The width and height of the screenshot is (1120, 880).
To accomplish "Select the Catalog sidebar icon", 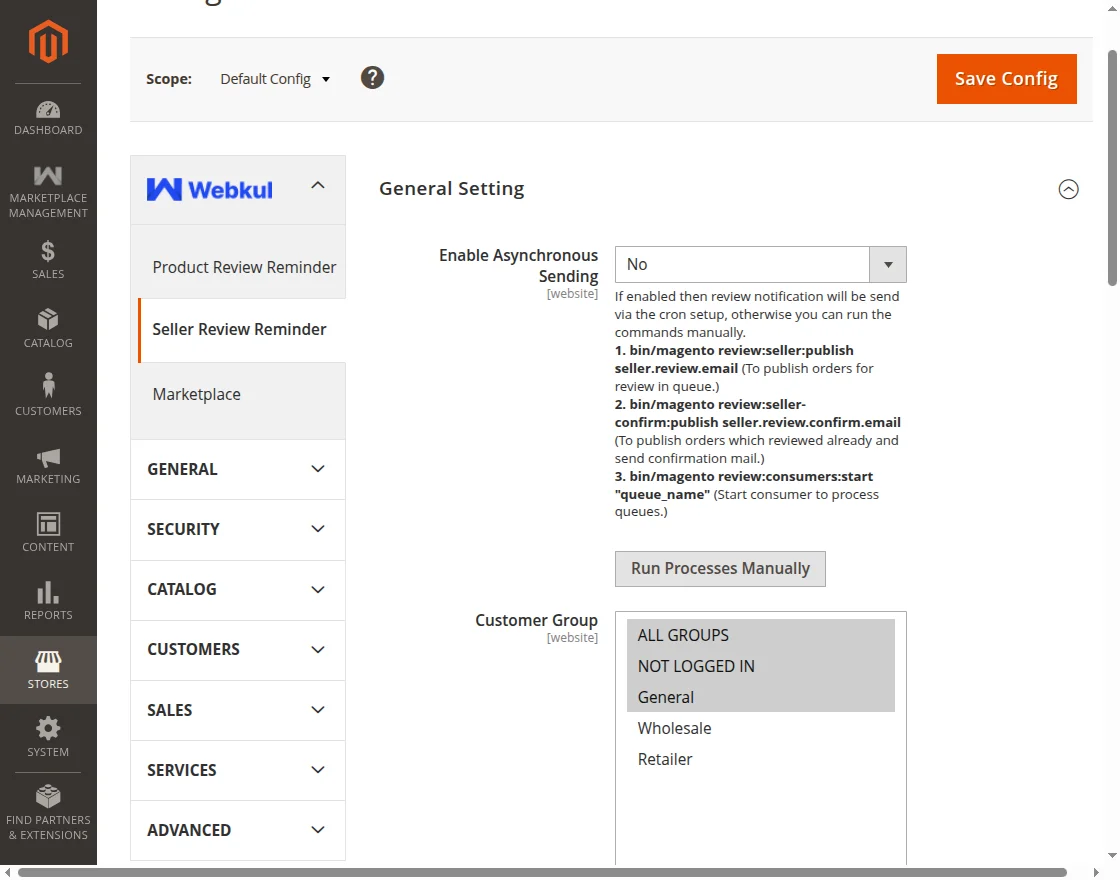I will (x=48, y=322).
